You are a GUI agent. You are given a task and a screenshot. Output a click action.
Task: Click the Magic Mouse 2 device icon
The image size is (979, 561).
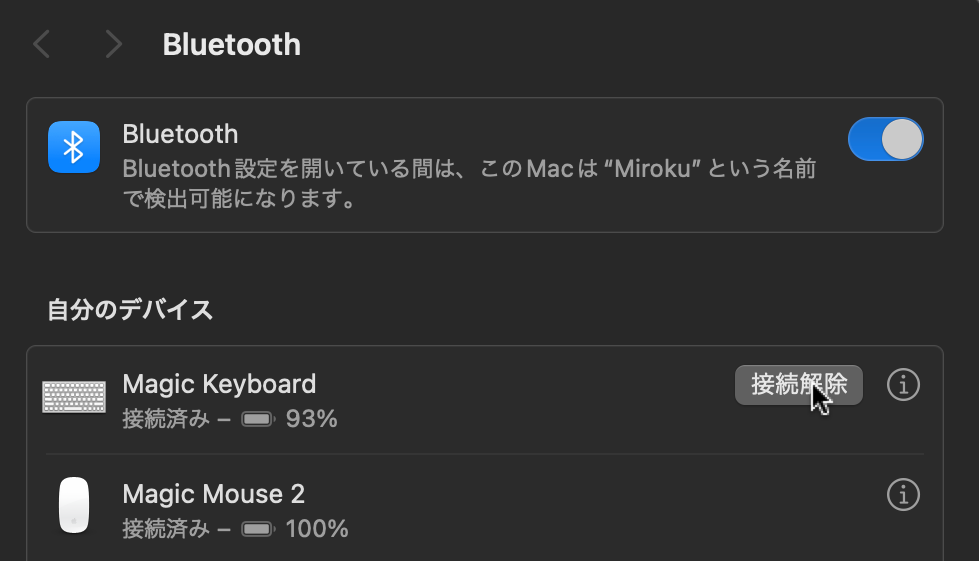click(x=73, y=506)
